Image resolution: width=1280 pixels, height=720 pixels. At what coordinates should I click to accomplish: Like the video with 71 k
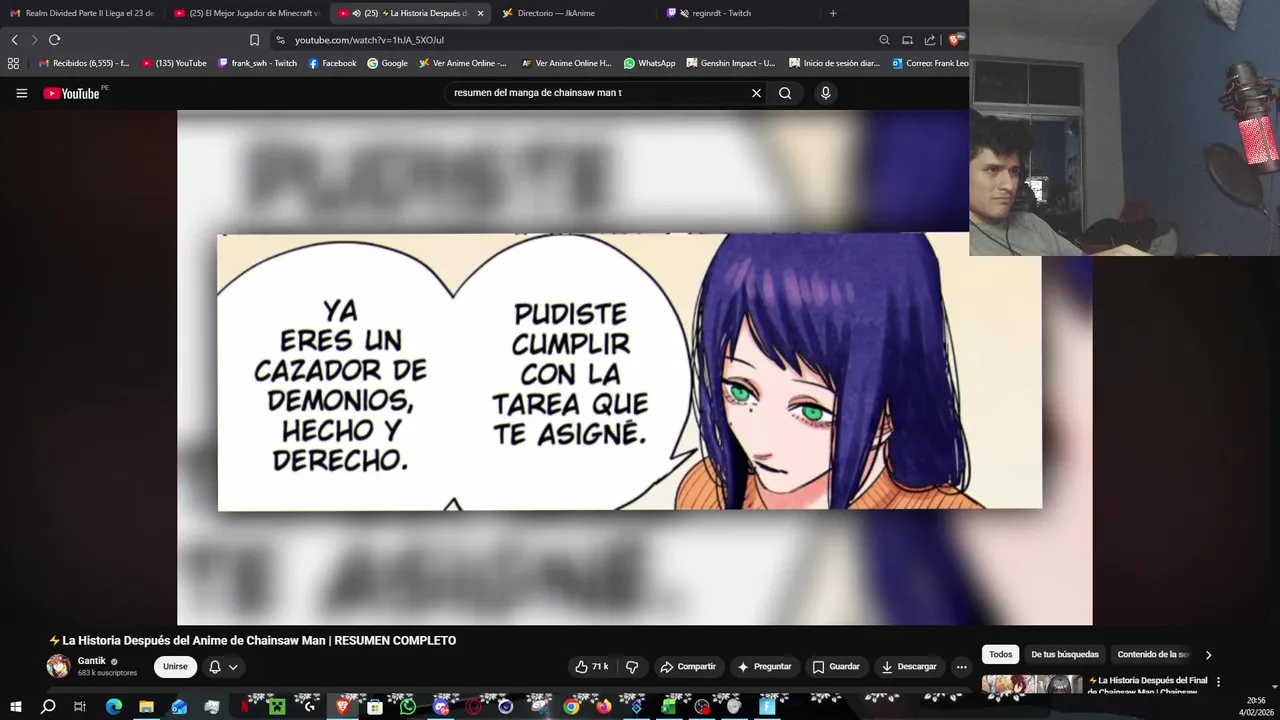coord(591,667)
